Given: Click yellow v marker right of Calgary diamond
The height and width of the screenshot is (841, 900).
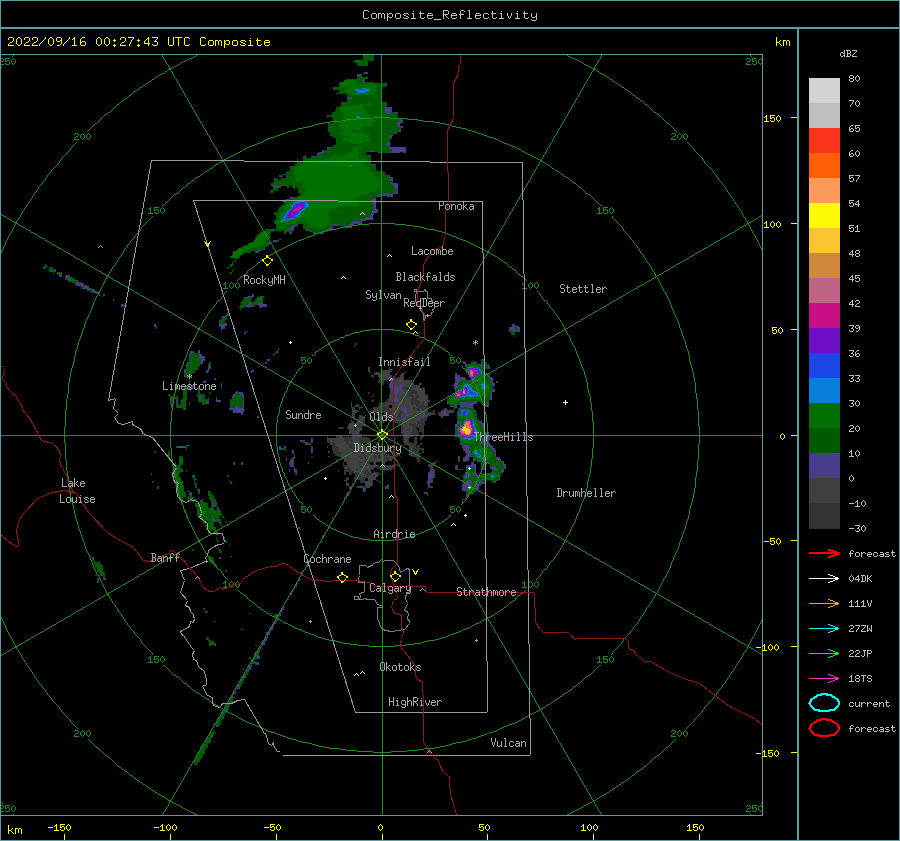Looking at the screenshot, I should [x=416, y=572].
